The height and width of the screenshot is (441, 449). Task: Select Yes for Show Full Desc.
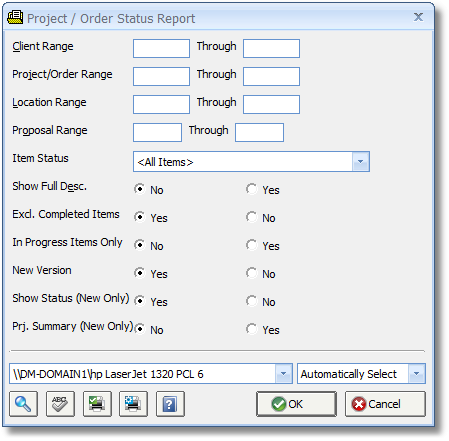tap(252, 189)
